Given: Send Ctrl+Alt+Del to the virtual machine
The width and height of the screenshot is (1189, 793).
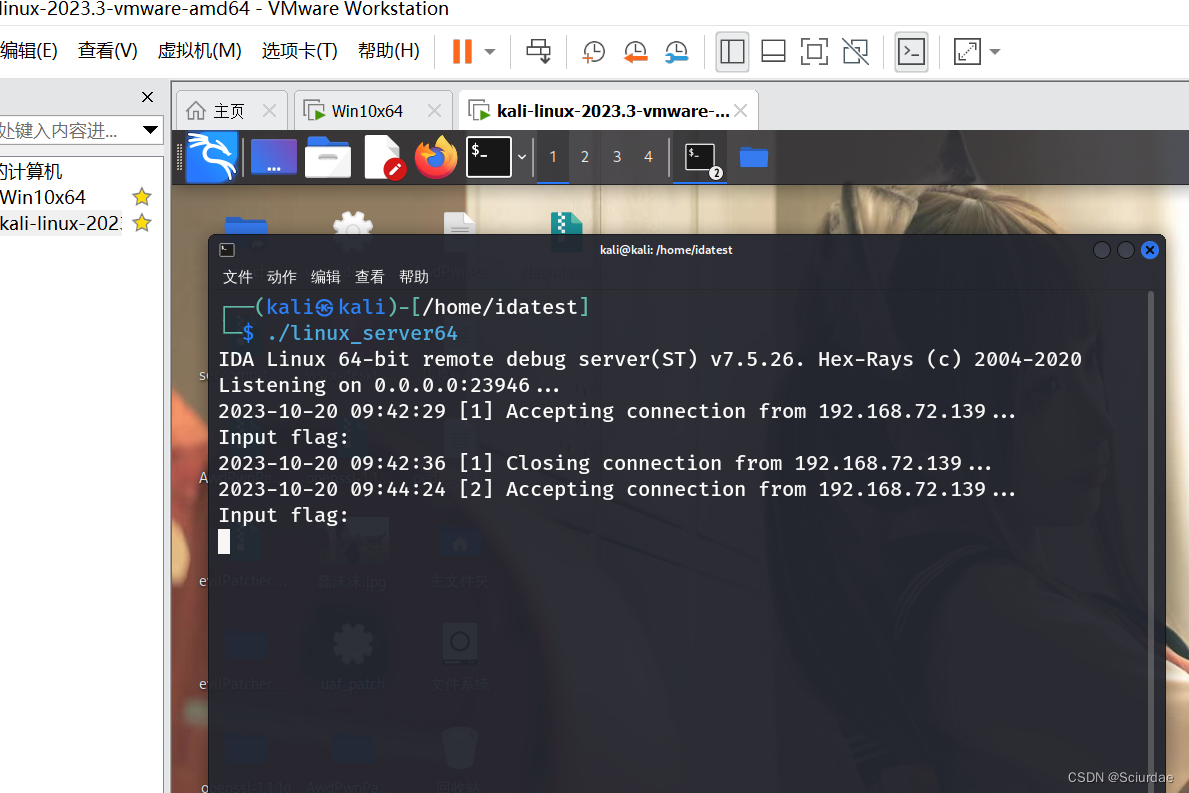Looking at the screenshot, I should pyautogui.click(x=538, y=51).
